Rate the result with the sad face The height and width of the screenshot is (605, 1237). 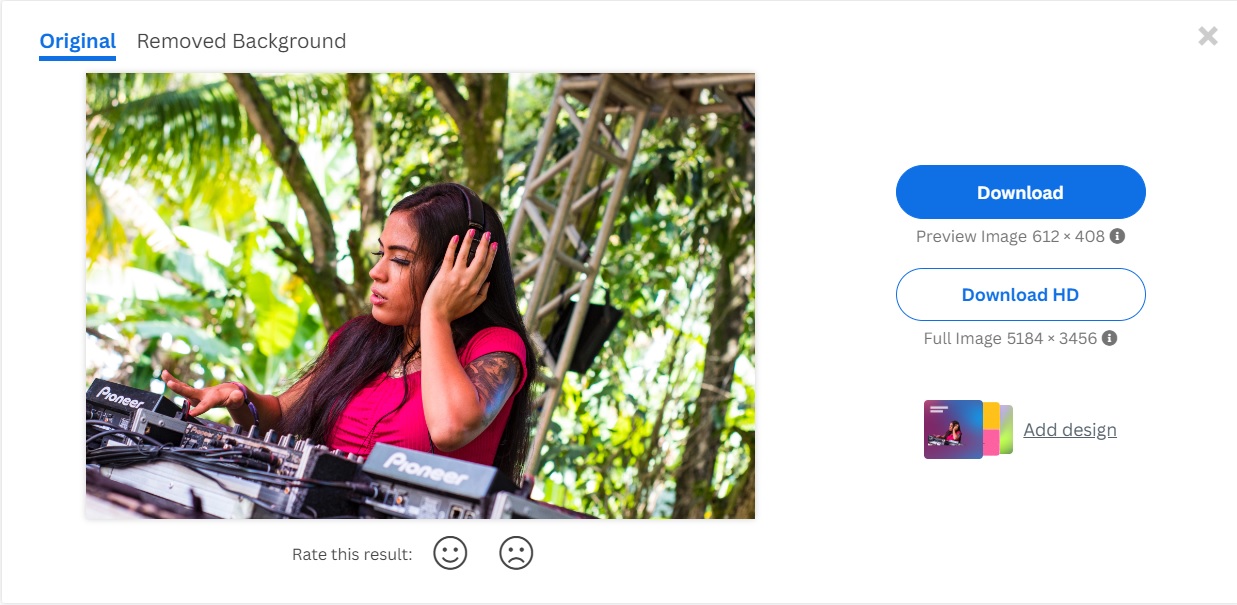(516, 554)
